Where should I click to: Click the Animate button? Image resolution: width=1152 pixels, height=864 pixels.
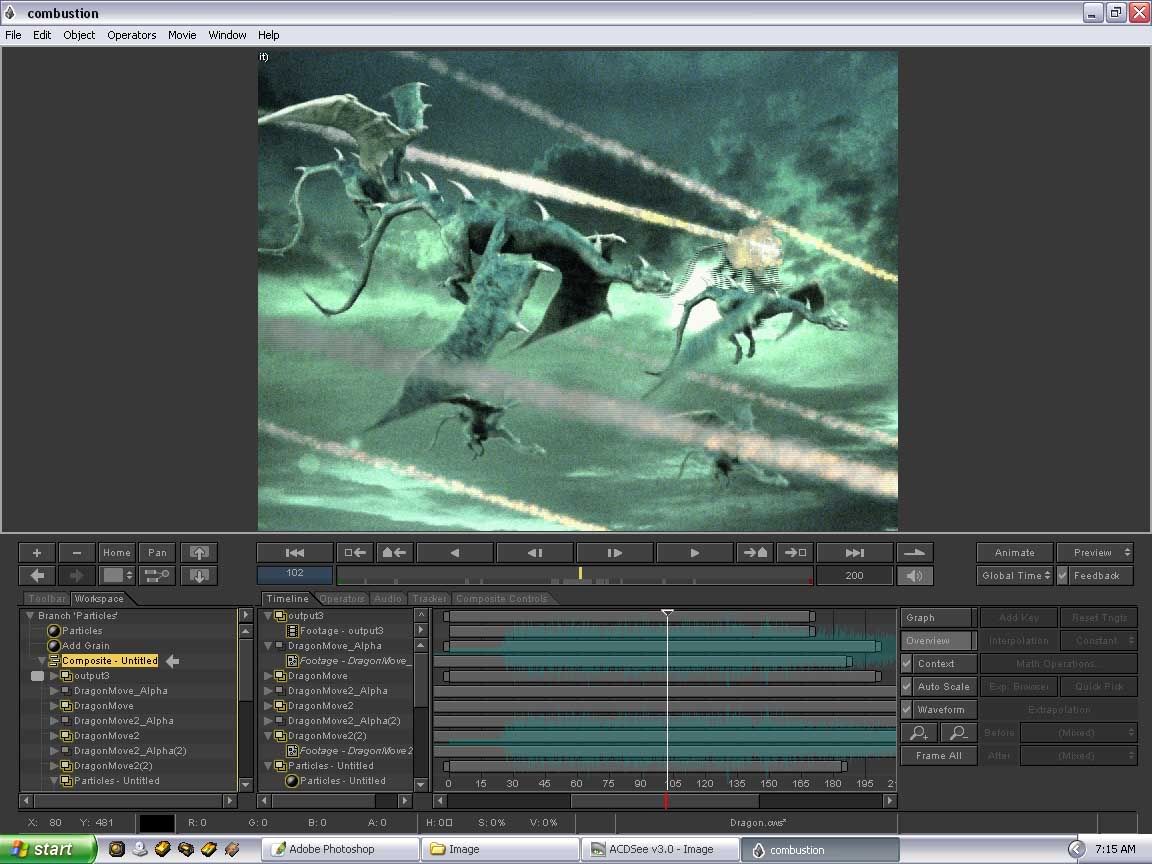(x=1014, y=553)
